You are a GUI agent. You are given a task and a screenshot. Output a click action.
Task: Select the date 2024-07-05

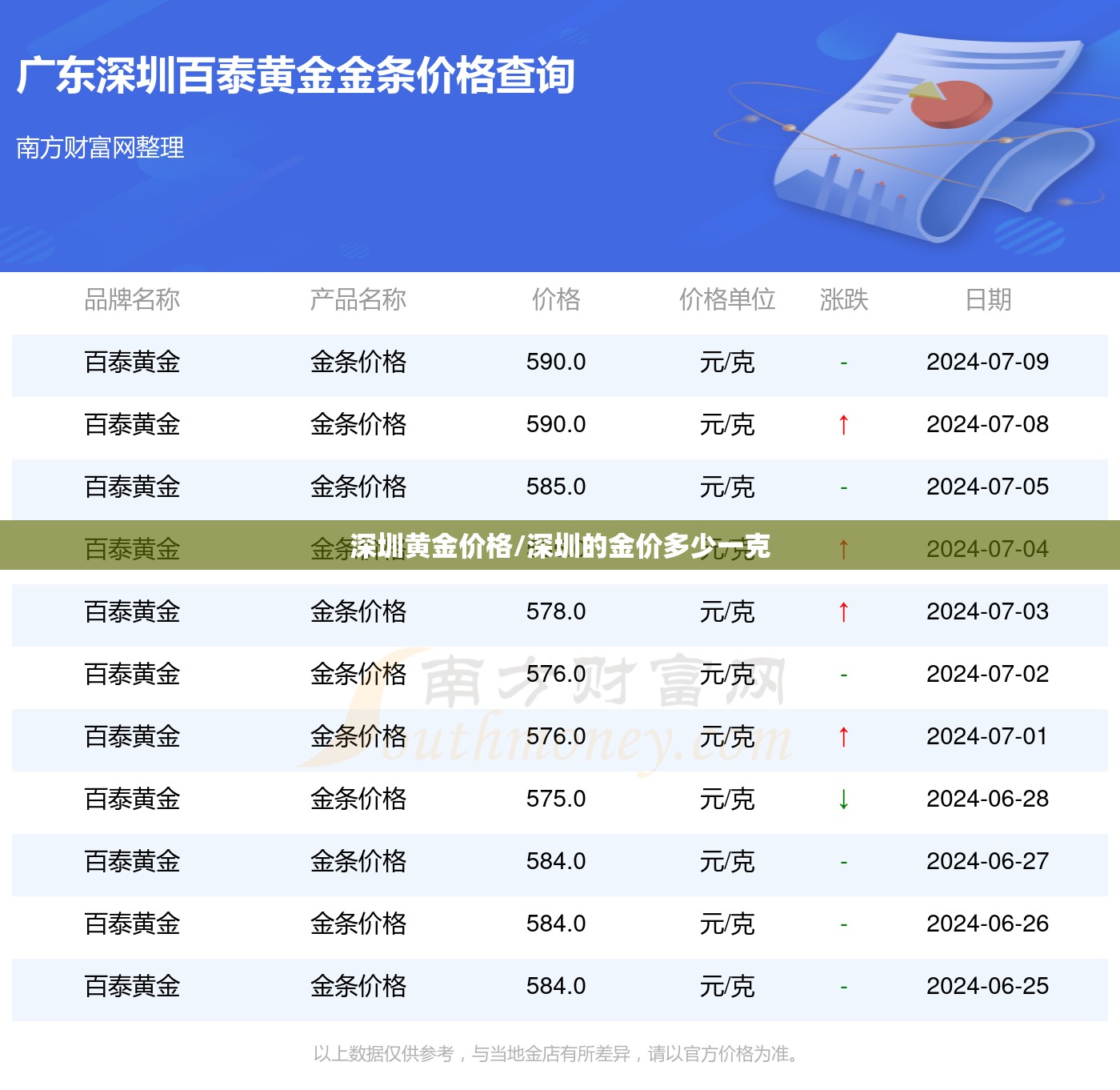point(988,487)
